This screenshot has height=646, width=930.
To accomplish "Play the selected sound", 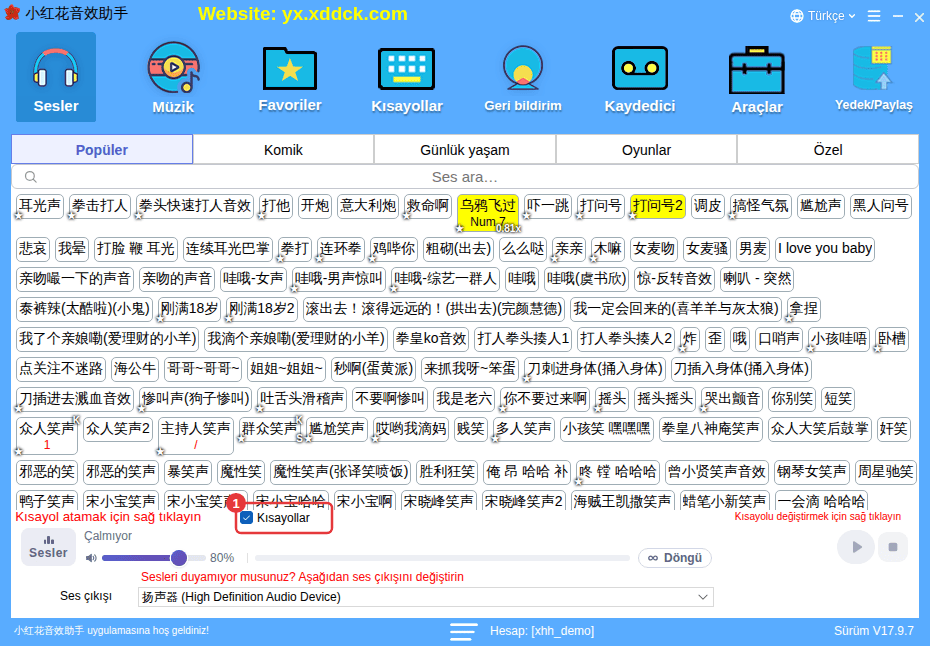I will pyautogui.click(x=856, y=547).
